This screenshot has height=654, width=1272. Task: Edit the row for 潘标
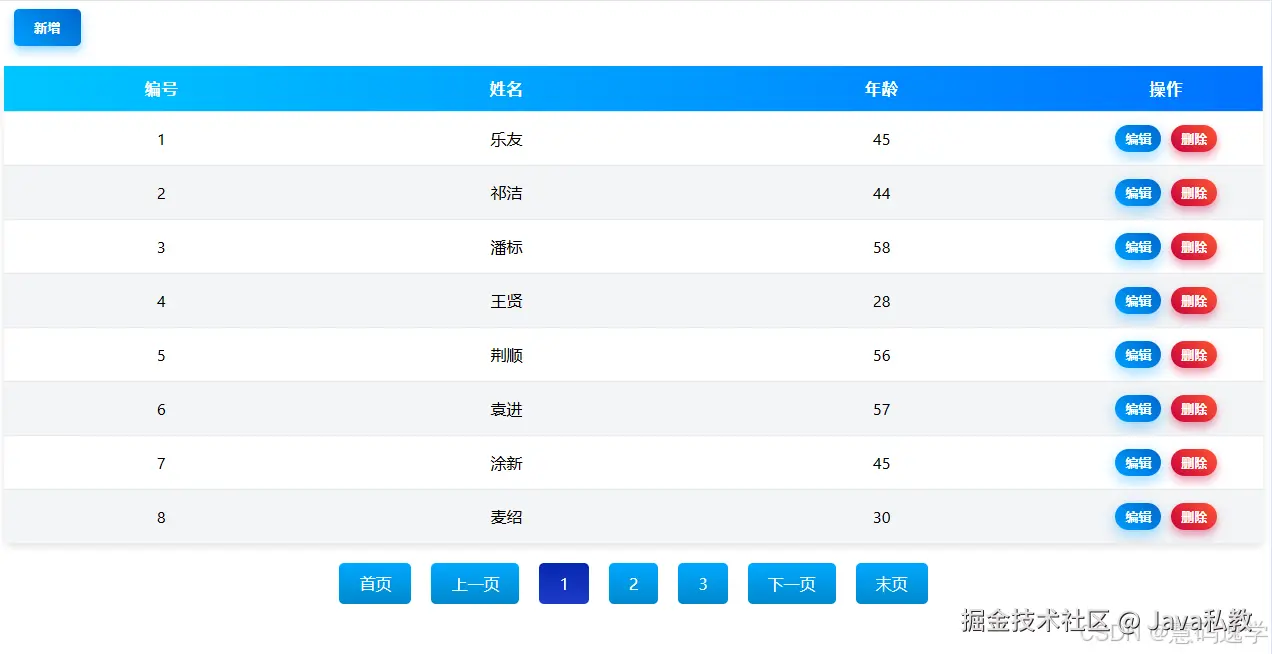click(x=1138, y=247)
